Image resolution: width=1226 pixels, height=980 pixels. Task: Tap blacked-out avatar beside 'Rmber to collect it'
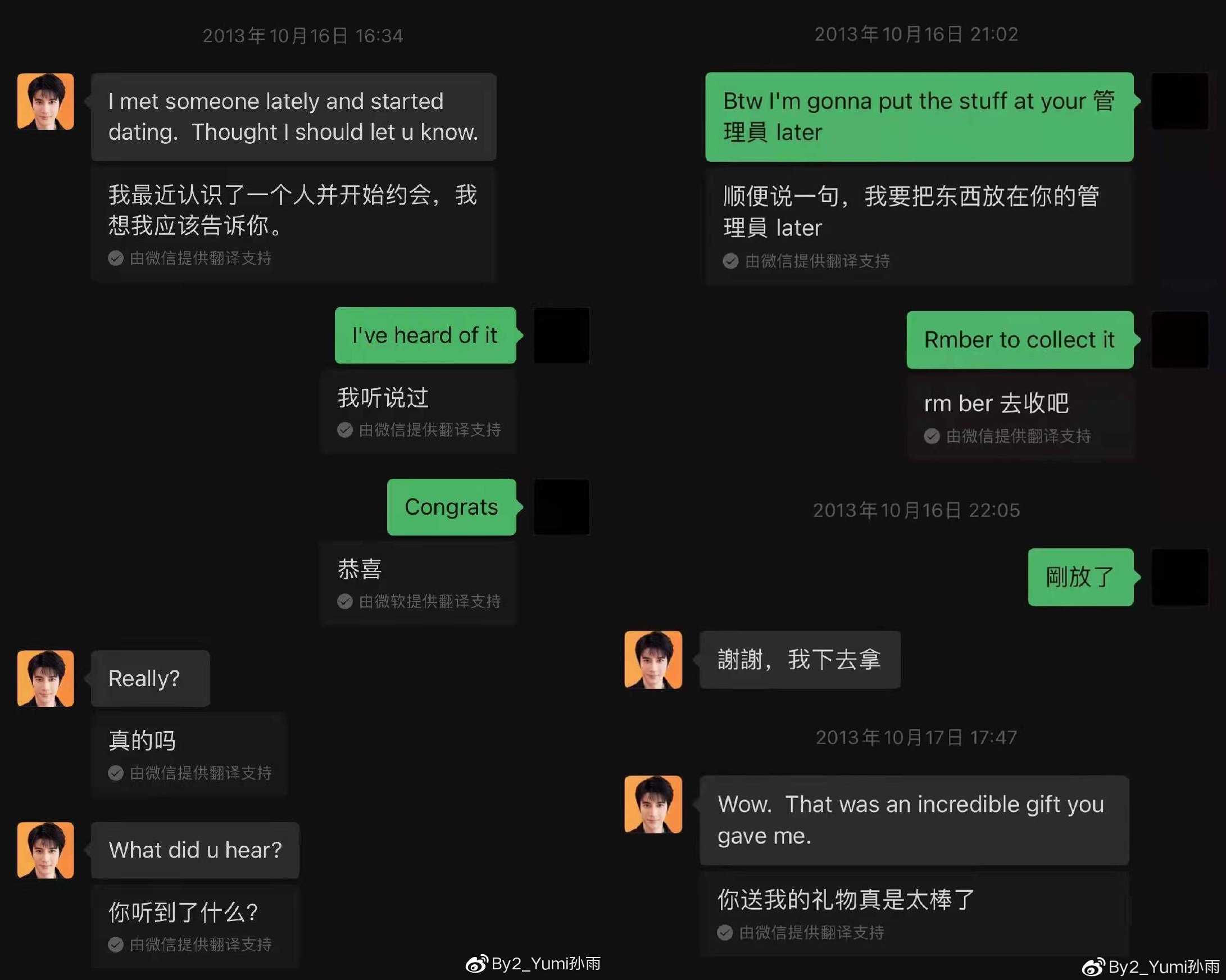pyautogui.click(x=1180, y=339)
